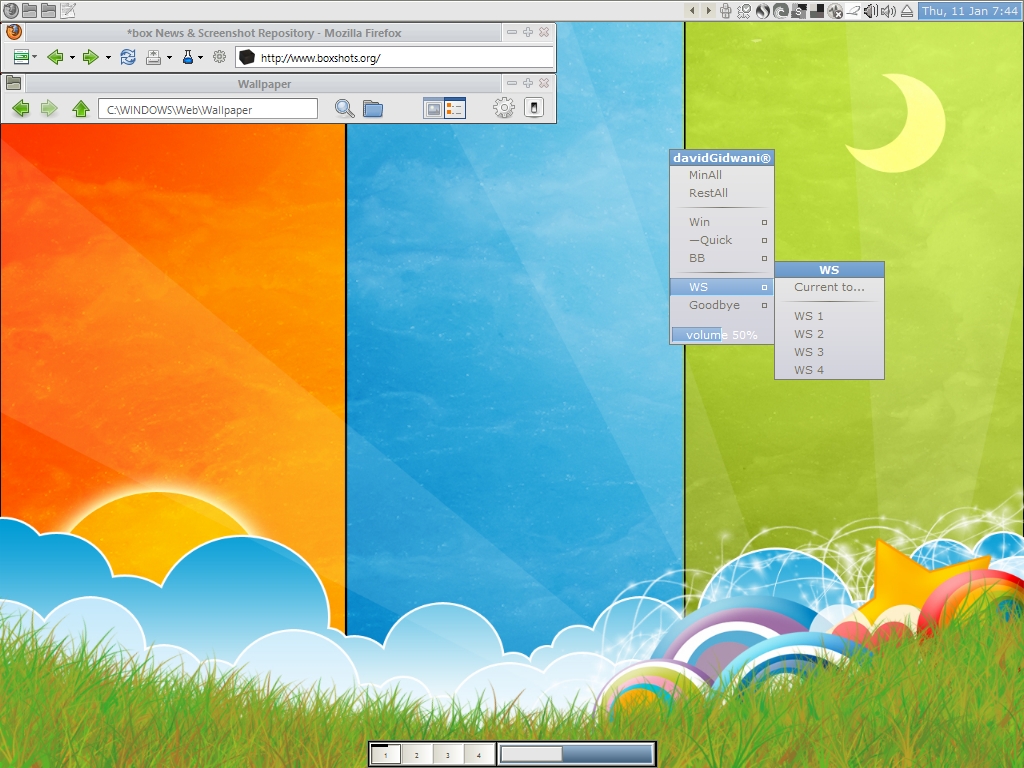Open the dropdown beside the flask icon
The width and height of the screenshot is (1024, 768).
pyautogui.click(x=200, y=57)
